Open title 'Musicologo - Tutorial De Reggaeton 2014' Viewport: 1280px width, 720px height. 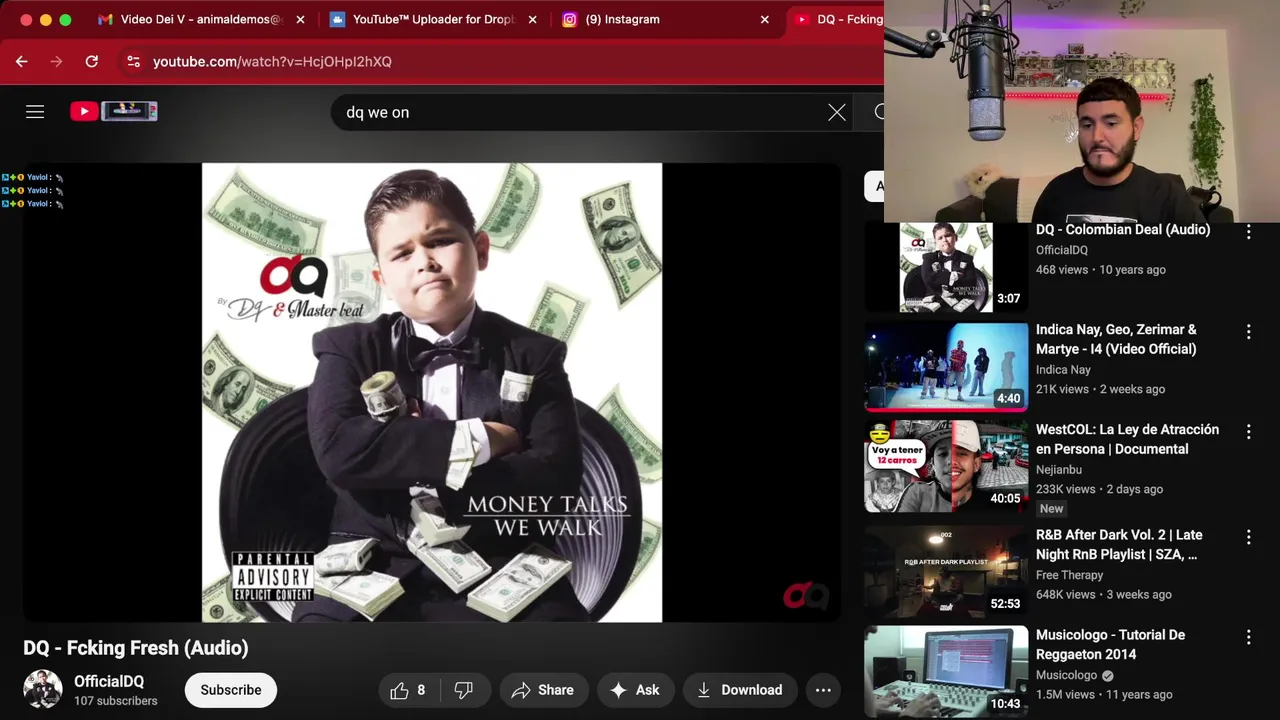click(1110, 644)
